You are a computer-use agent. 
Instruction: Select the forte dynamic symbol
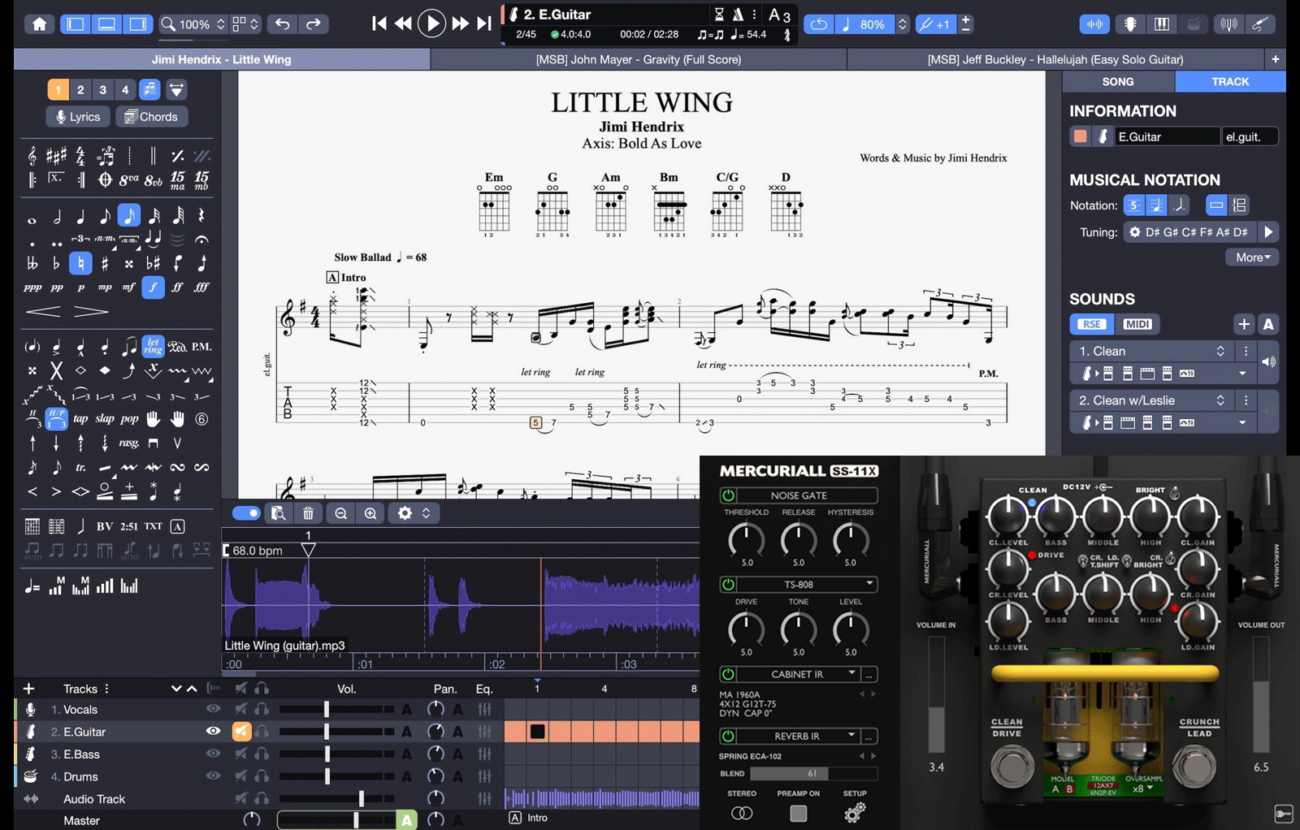[153, 287]
